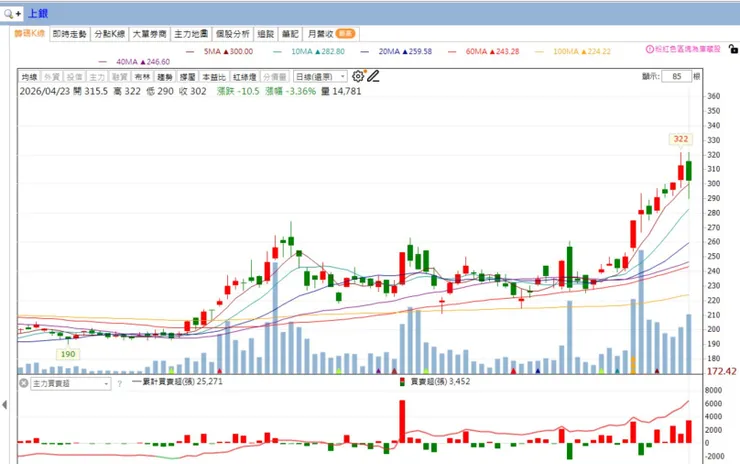Open the 個股分析 tab

pyautogui.click(x=233, y=34)
